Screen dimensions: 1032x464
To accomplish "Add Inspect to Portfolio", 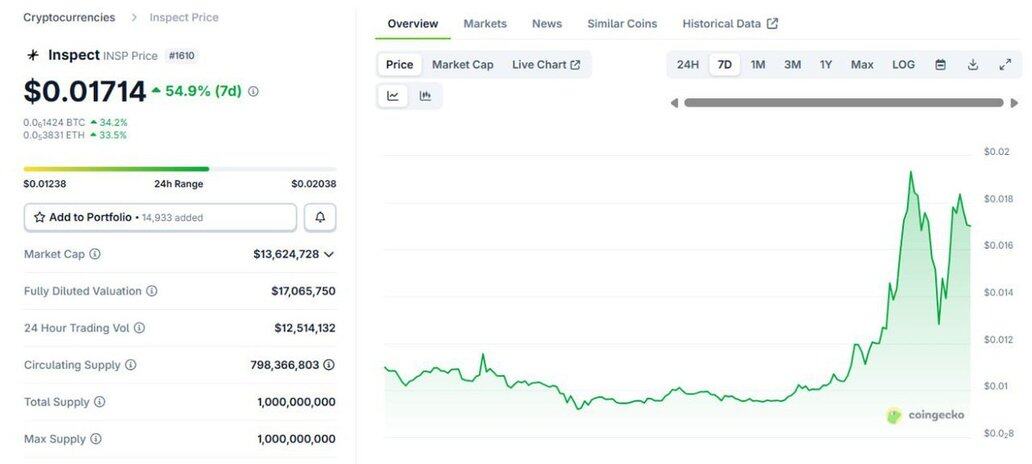I will click(160, 217).
